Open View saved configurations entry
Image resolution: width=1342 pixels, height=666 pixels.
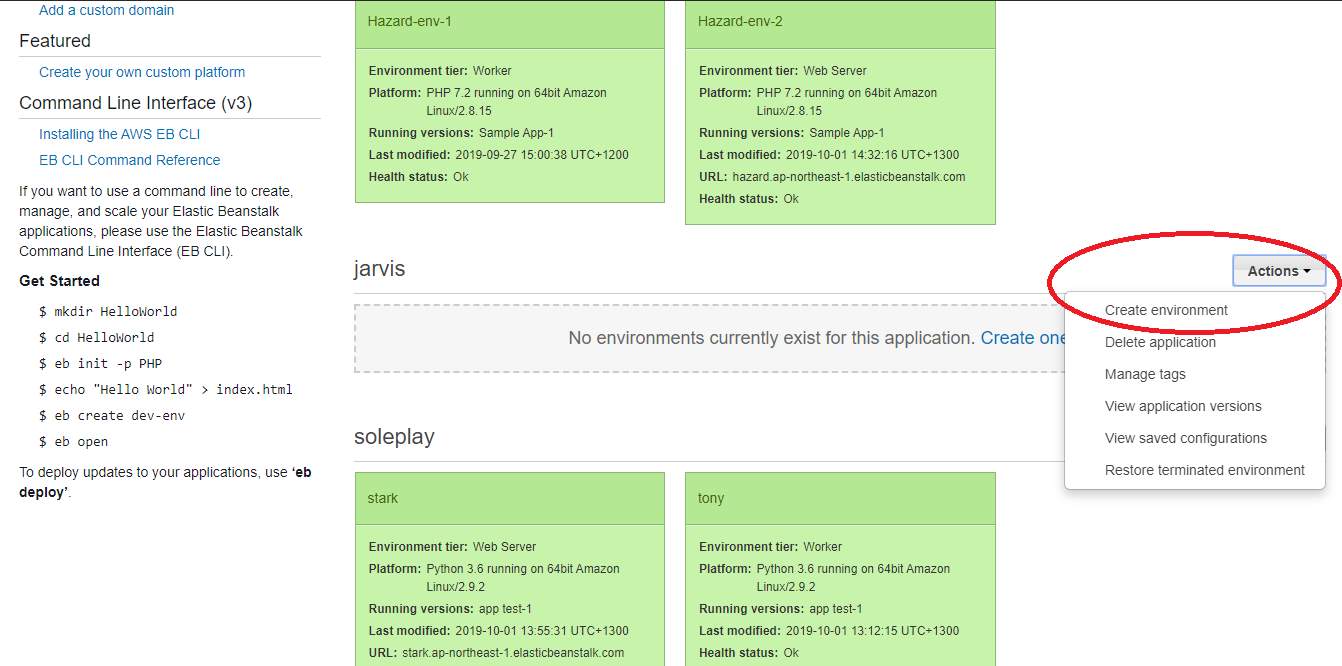click(x=1186, y=438)
